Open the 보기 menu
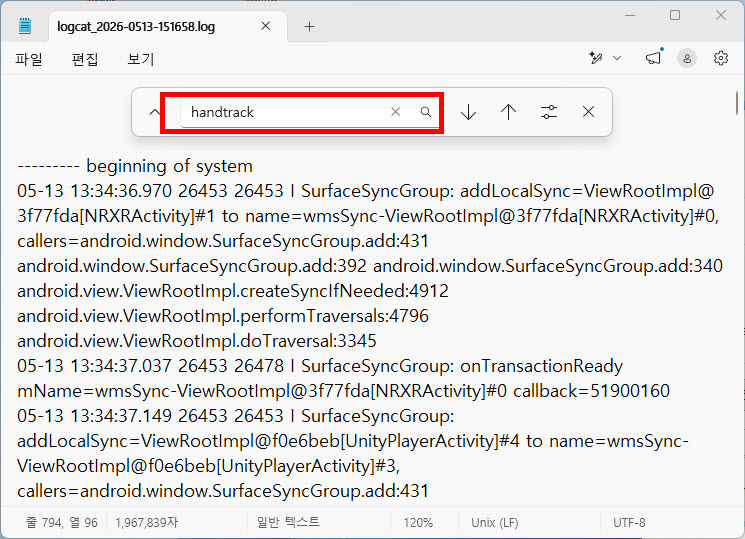This screenshot has width=745, height=539. point(141,59)
